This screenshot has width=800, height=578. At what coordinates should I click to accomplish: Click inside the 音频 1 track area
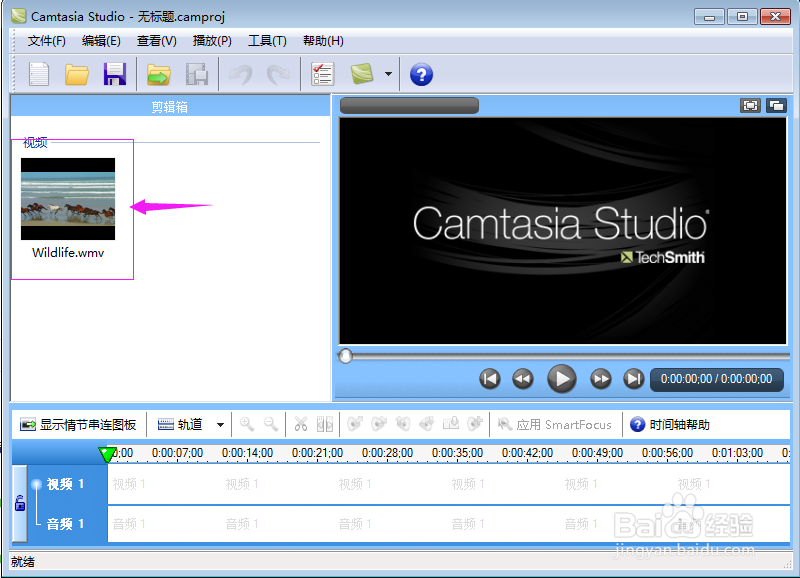pos(449,524)
